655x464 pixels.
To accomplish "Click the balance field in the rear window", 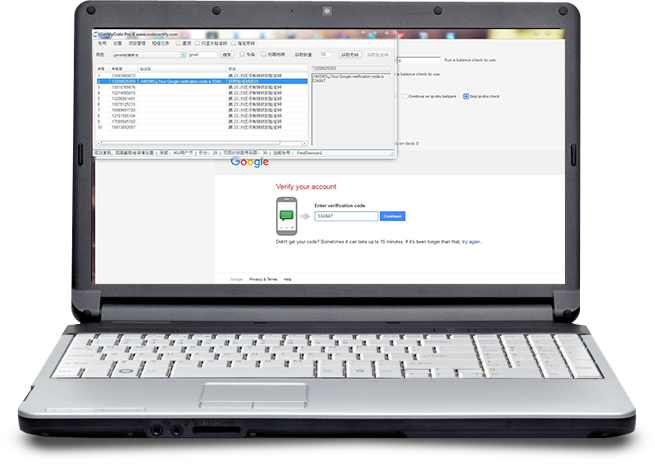I will coord(419,61).
